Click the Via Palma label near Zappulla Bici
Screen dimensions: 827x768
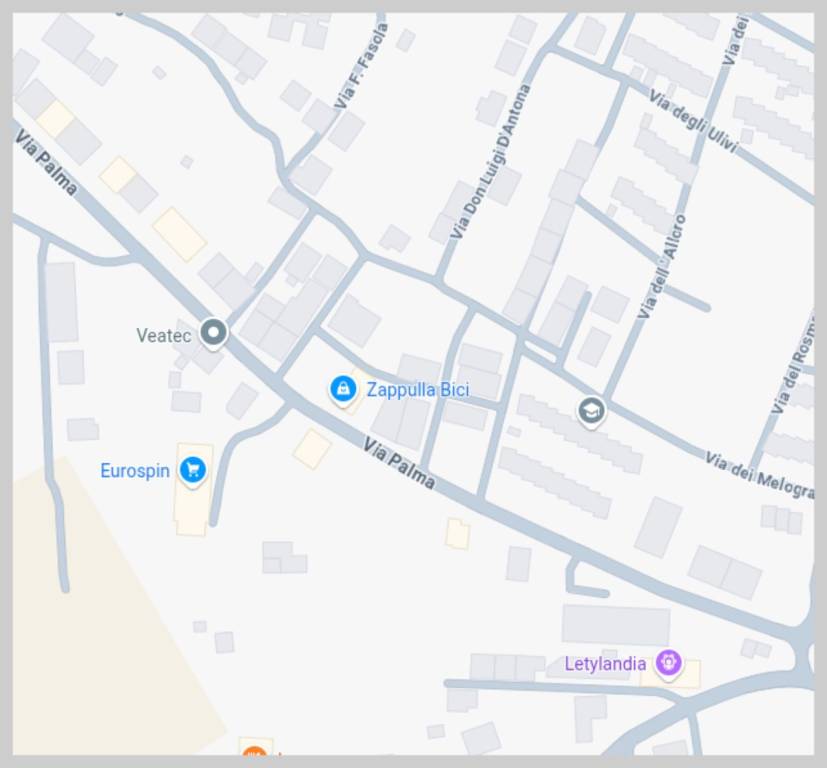[399, 463]
